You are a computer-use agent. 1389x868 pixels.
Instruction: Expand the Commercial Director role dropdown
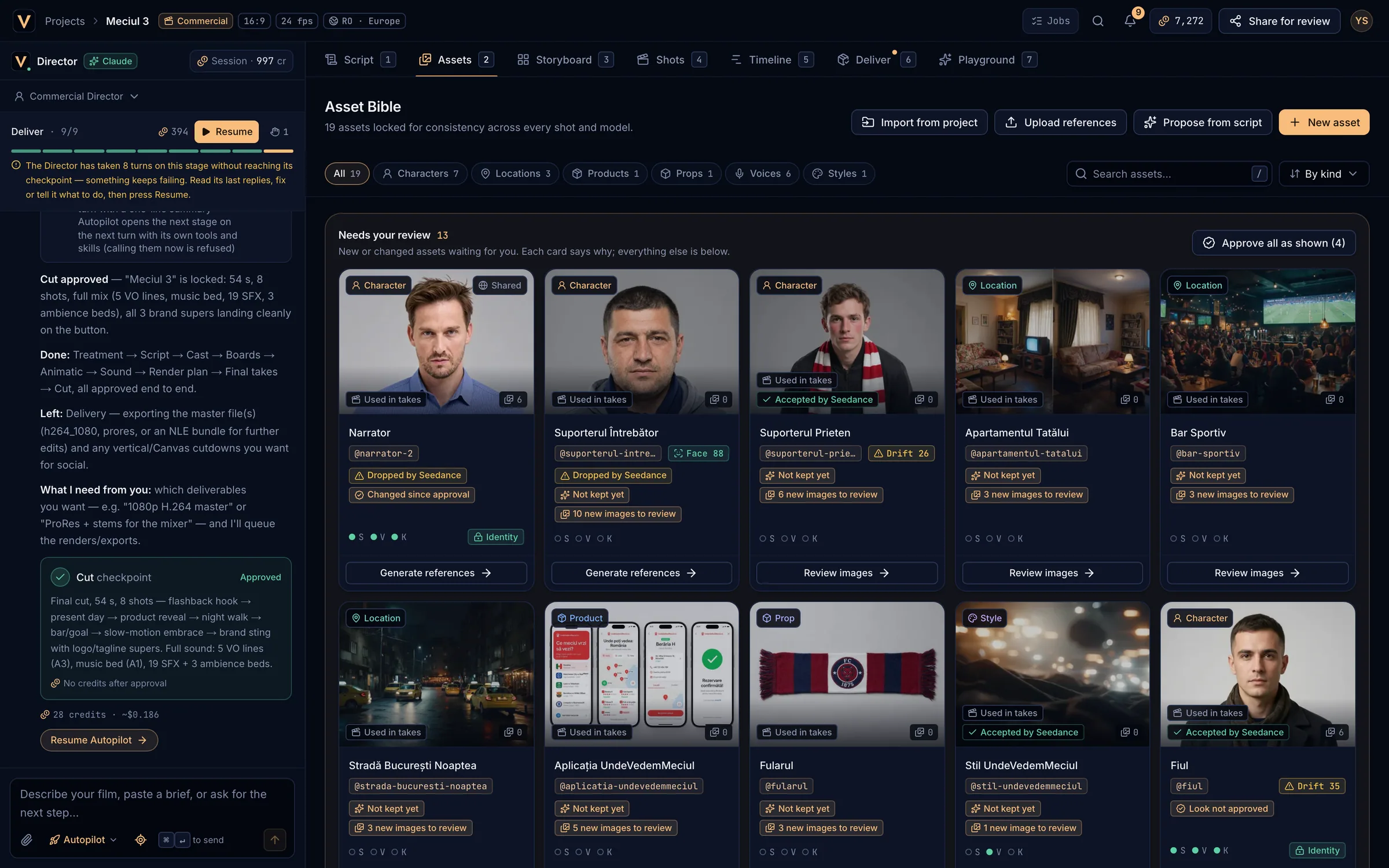pyautogui.click(x=76, y=96)
